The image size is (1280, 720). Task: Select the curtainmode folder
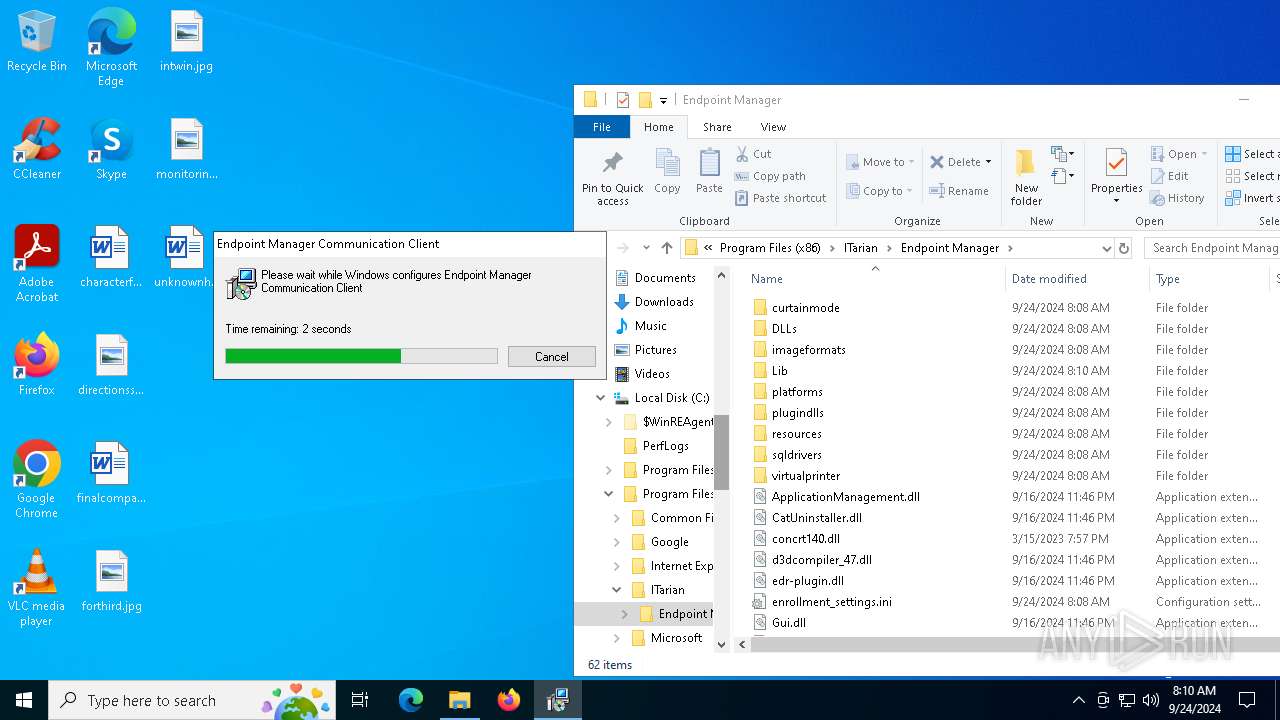(x=805, y=308)
